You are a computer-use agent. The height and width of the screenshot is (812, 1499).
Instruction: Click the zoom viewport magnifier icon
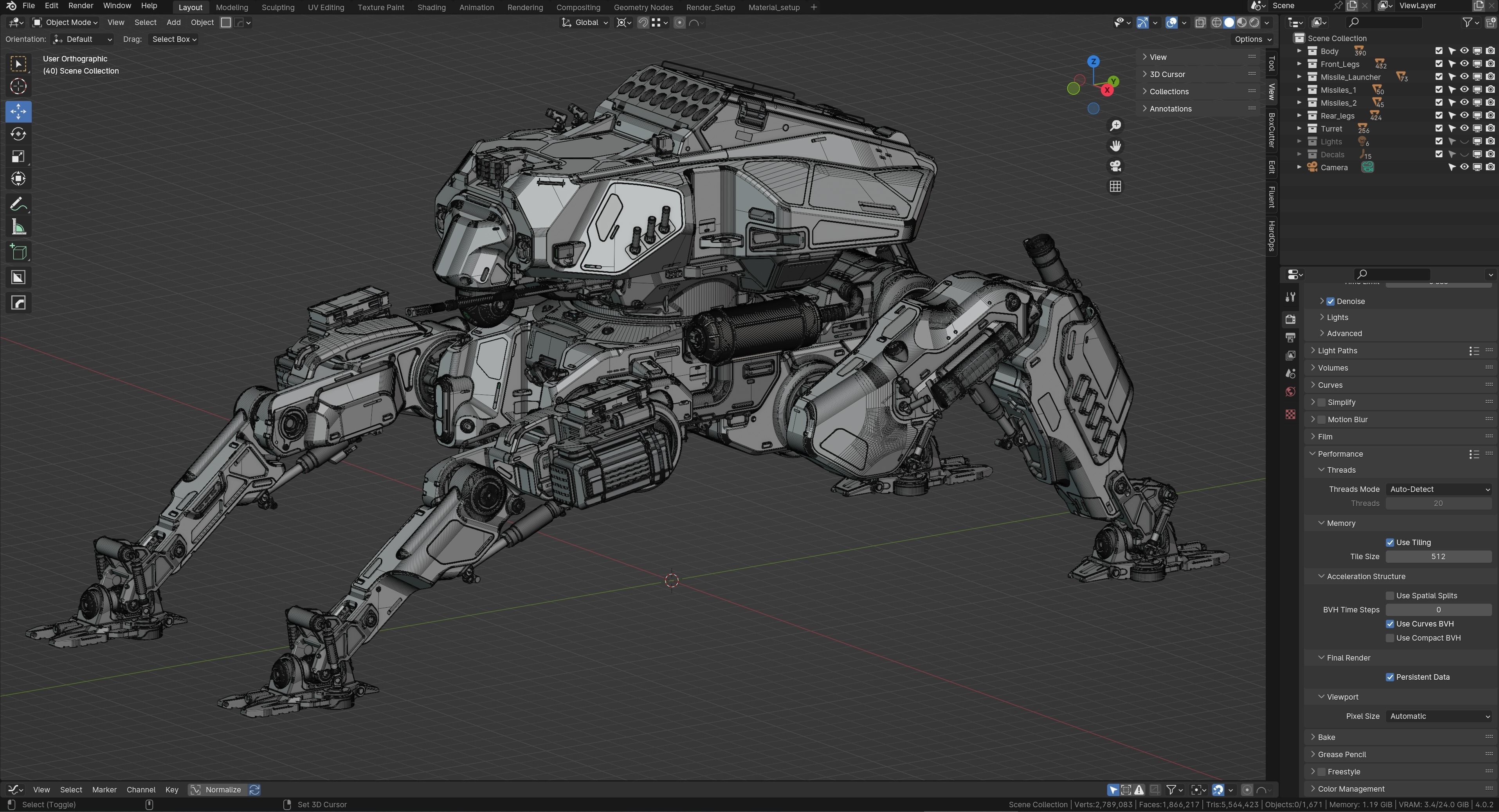click(1115, 126)
